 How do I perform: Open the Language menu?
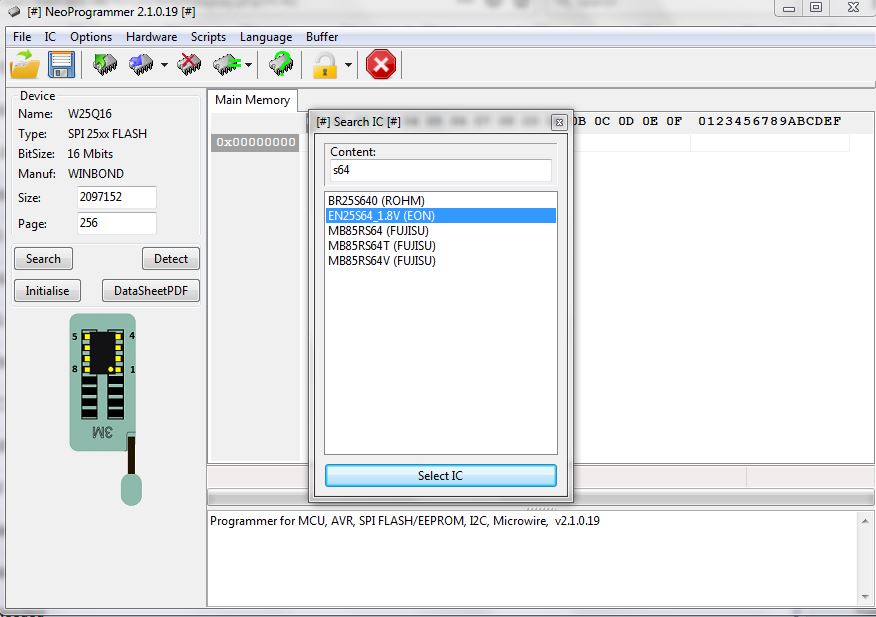266,37
